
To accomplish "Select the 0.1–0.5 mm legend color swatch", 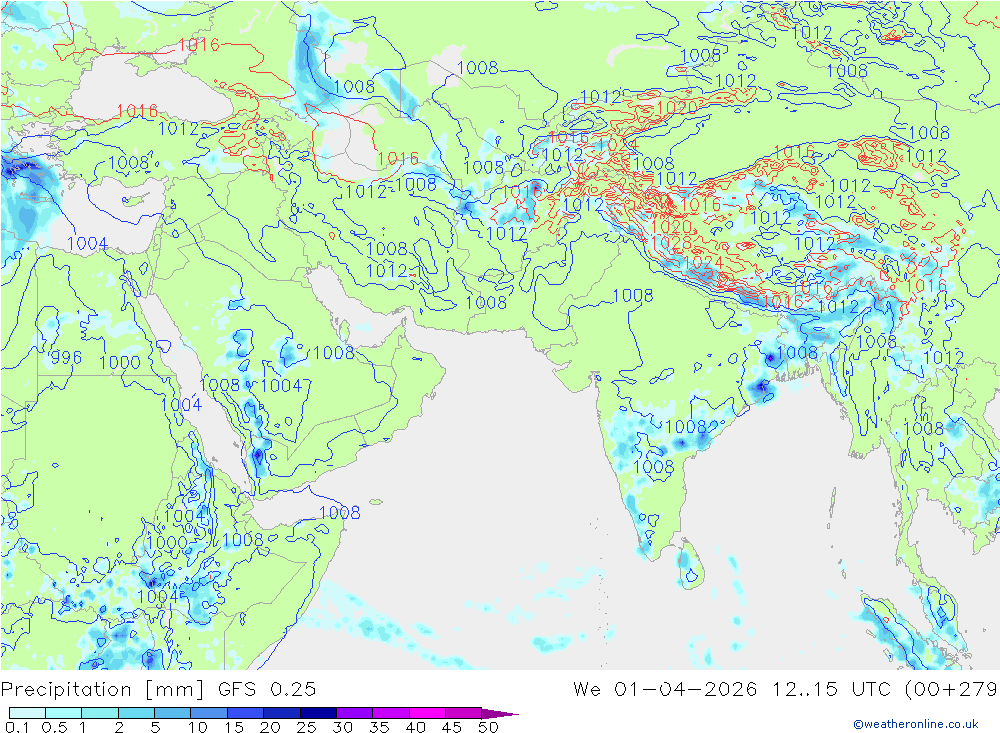I will [x=27, y=713].
